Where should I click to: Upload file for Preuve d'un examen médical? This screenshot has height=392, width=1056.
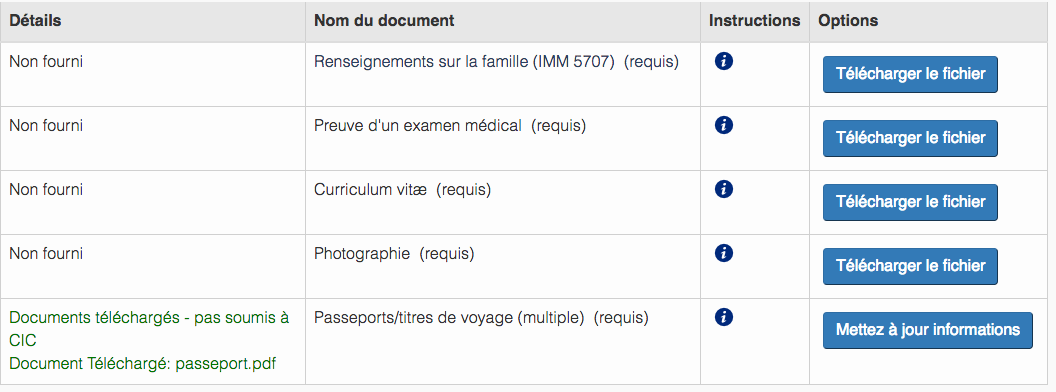[x=910, y=138]
